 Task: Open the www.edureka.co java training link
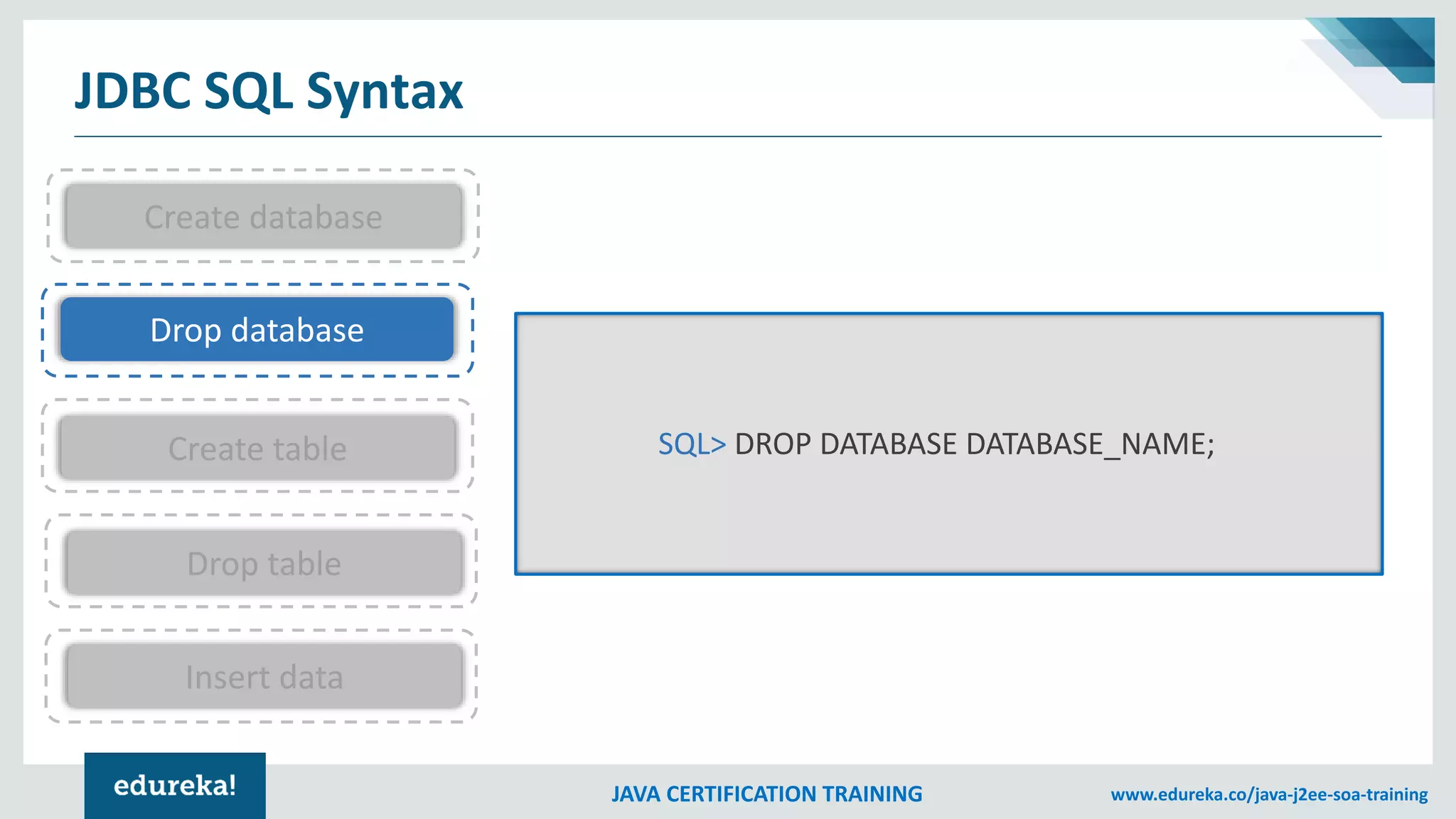[1269, 794]
